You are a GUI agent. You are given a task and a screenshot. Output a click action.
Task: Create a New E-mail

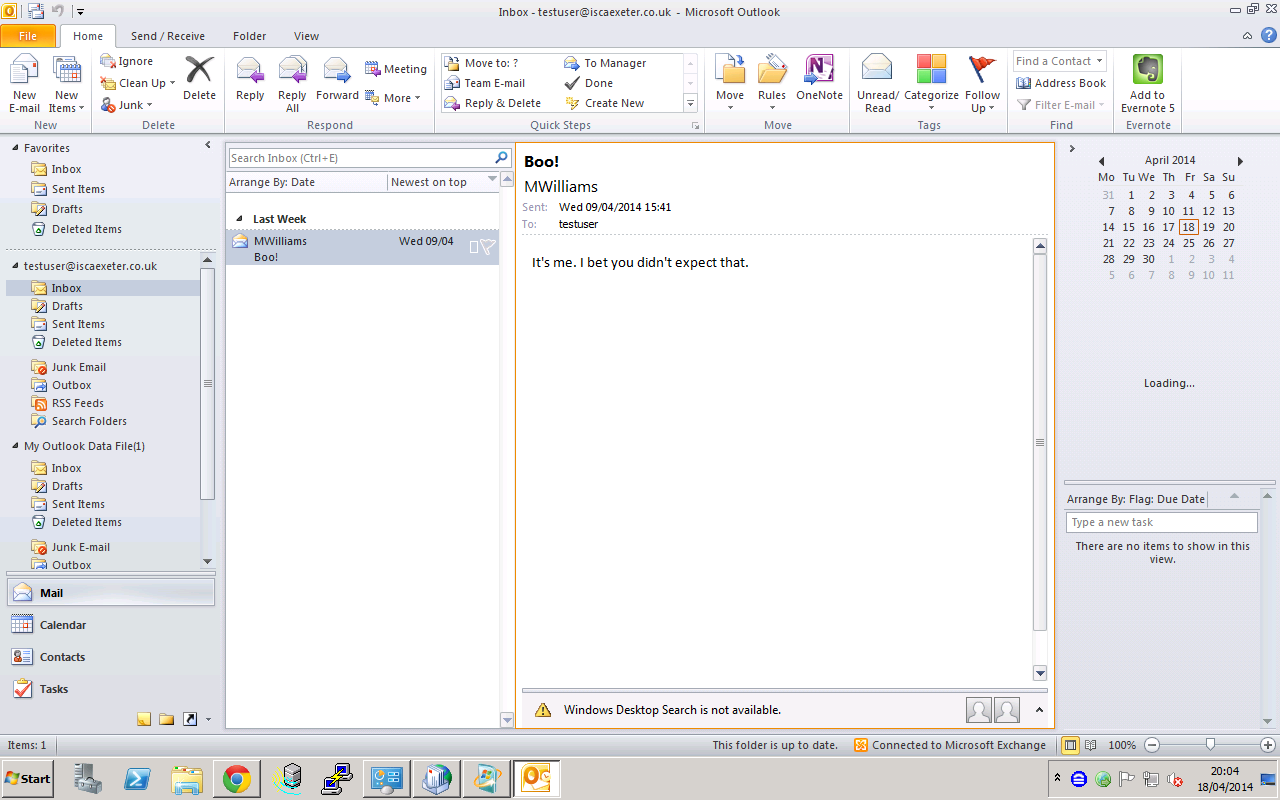pos(24,84)
